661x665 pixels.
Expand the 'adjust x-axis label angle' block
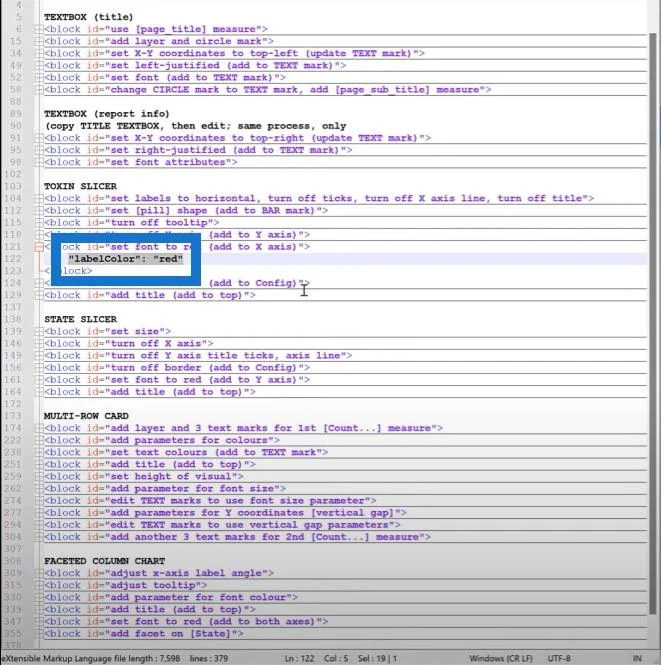click(39, 573)
